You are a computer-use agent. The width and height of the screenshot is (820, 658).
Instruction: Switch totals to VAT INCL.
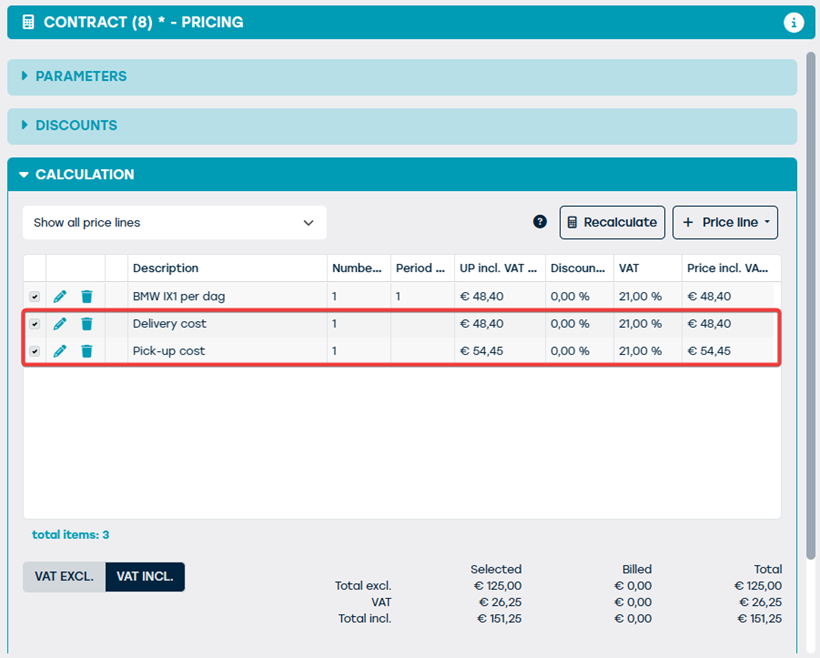coord(145,577)
